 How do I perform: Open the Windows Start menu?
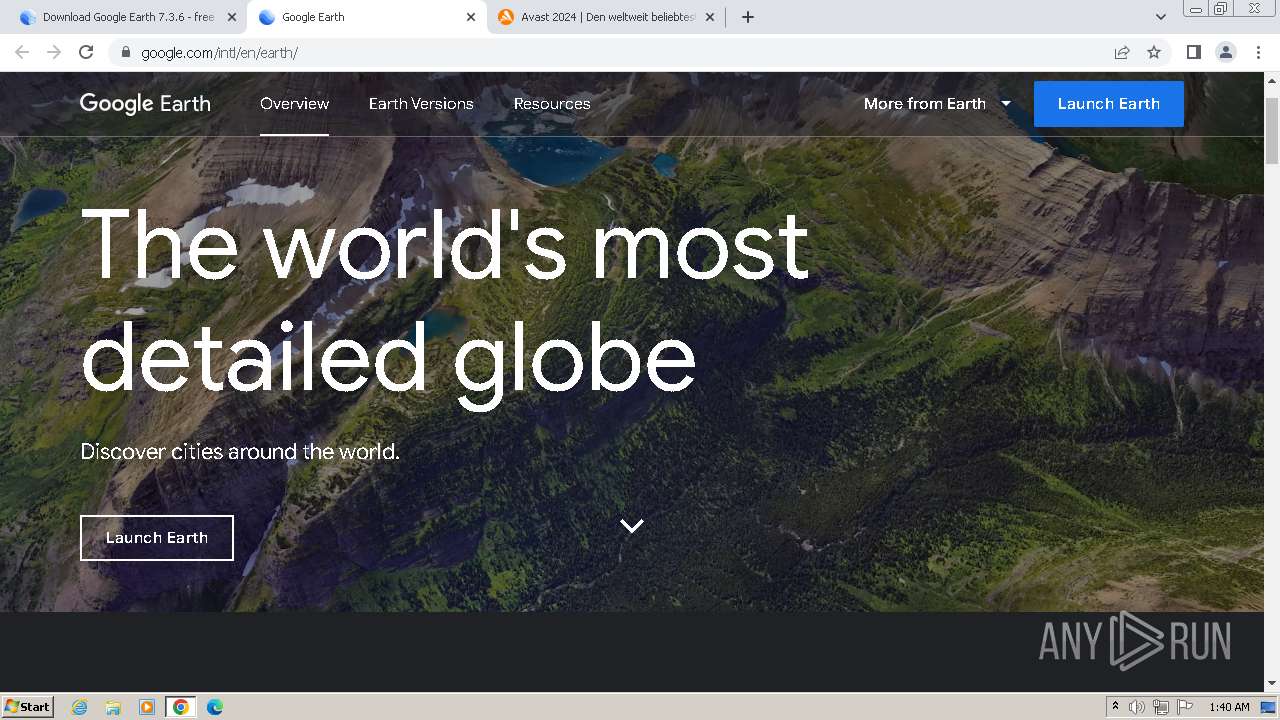click(x=27, y=707)
